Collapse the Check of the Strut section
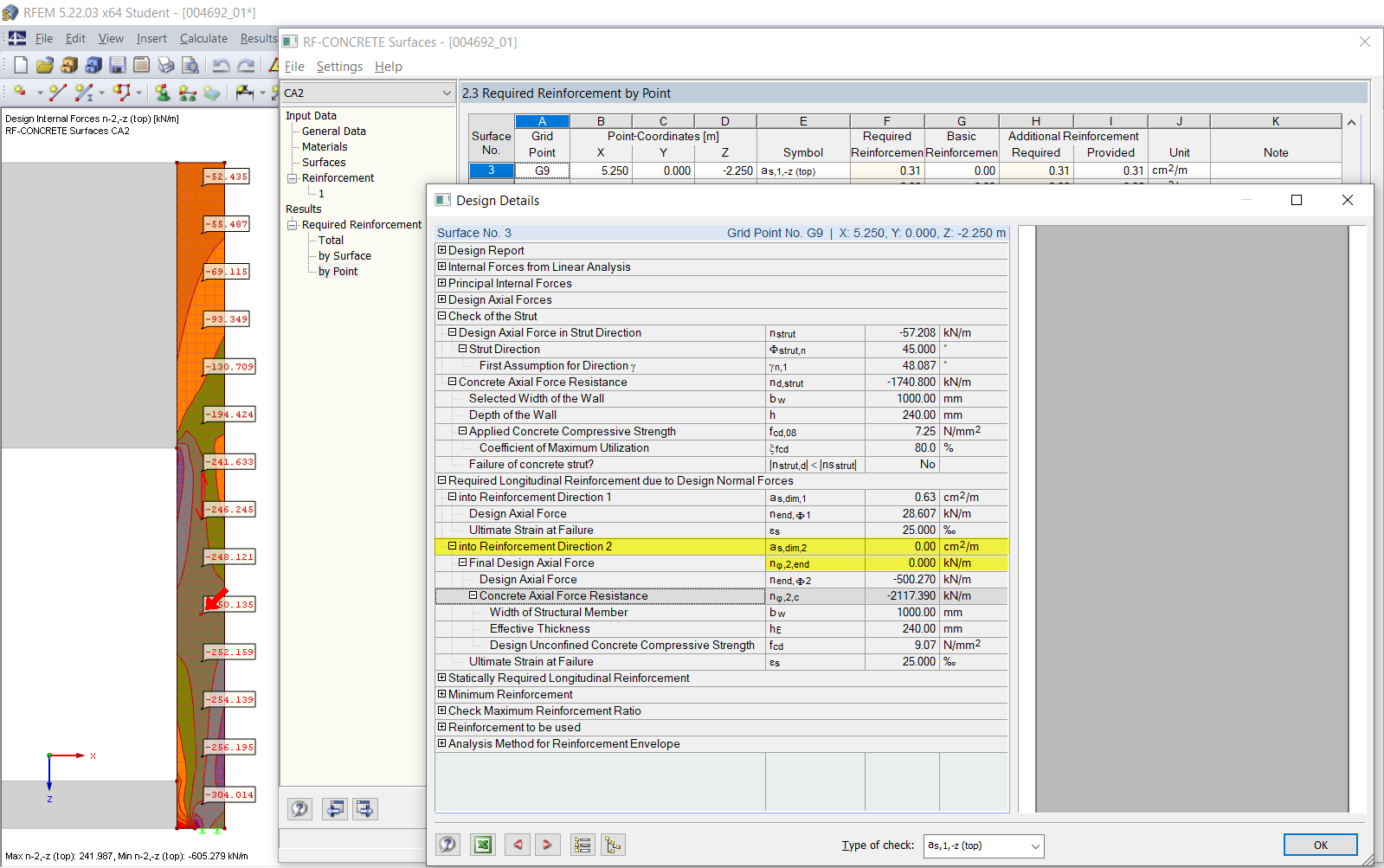This screenshot has height=868, width=1384. [442, 316]
